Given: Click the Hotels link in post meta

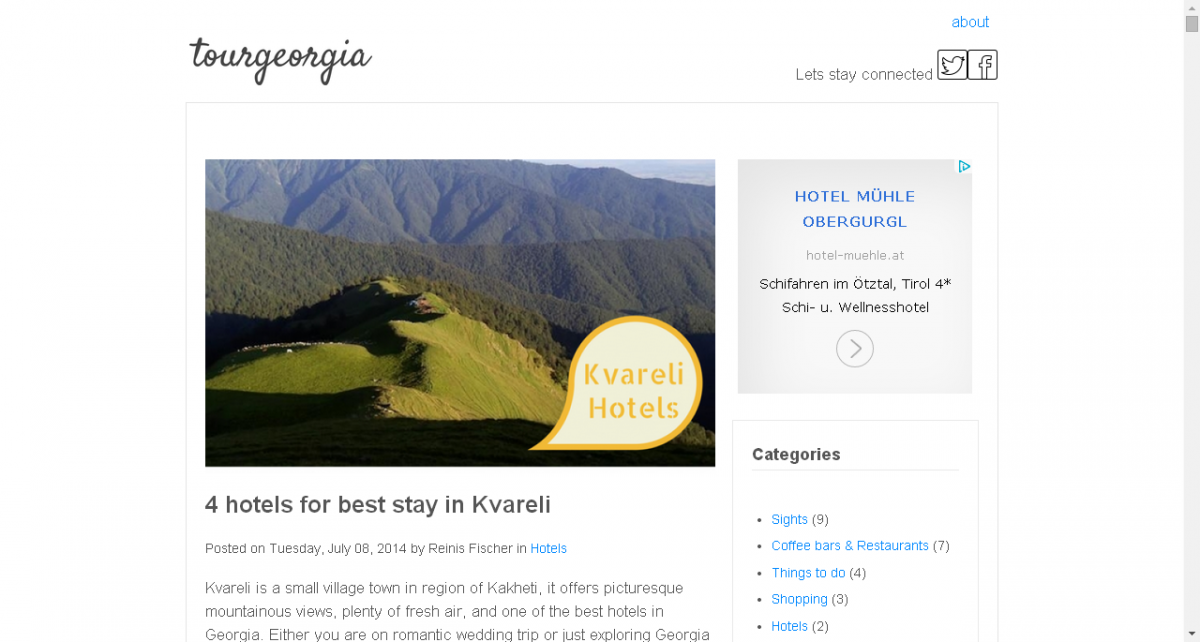Looking at the screenshot, I should [548, 548].
